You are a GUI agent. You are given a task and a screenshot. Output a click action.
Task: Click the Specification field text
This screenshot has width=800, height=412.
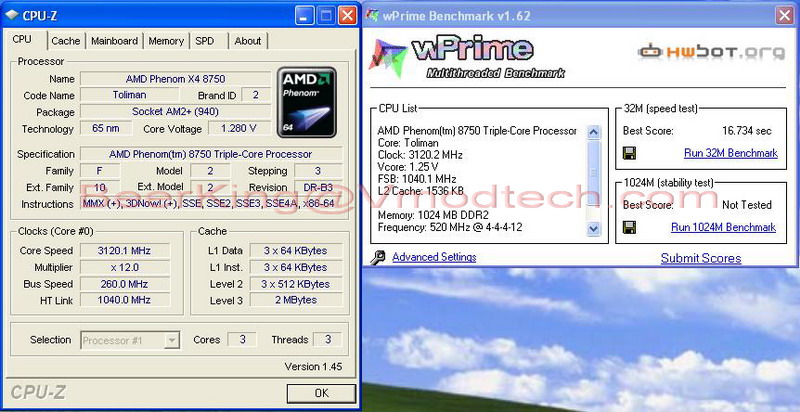211,153
